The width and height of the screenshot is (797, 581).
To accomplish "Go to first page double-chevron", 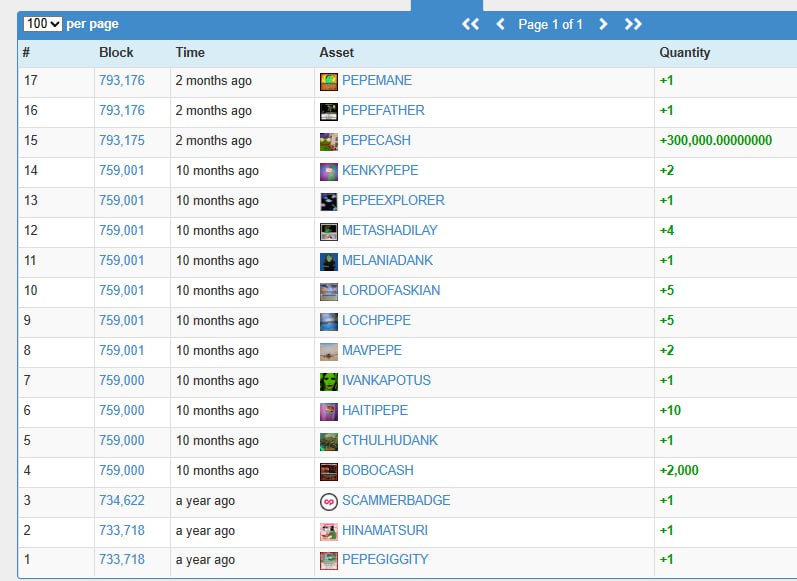I will tap(470, 24).
